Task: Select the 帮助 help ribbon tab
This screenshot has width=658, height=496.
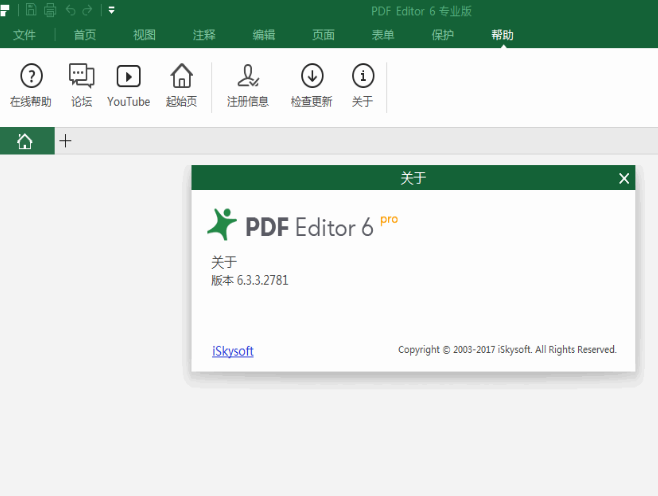Action: tap(502, 35)
